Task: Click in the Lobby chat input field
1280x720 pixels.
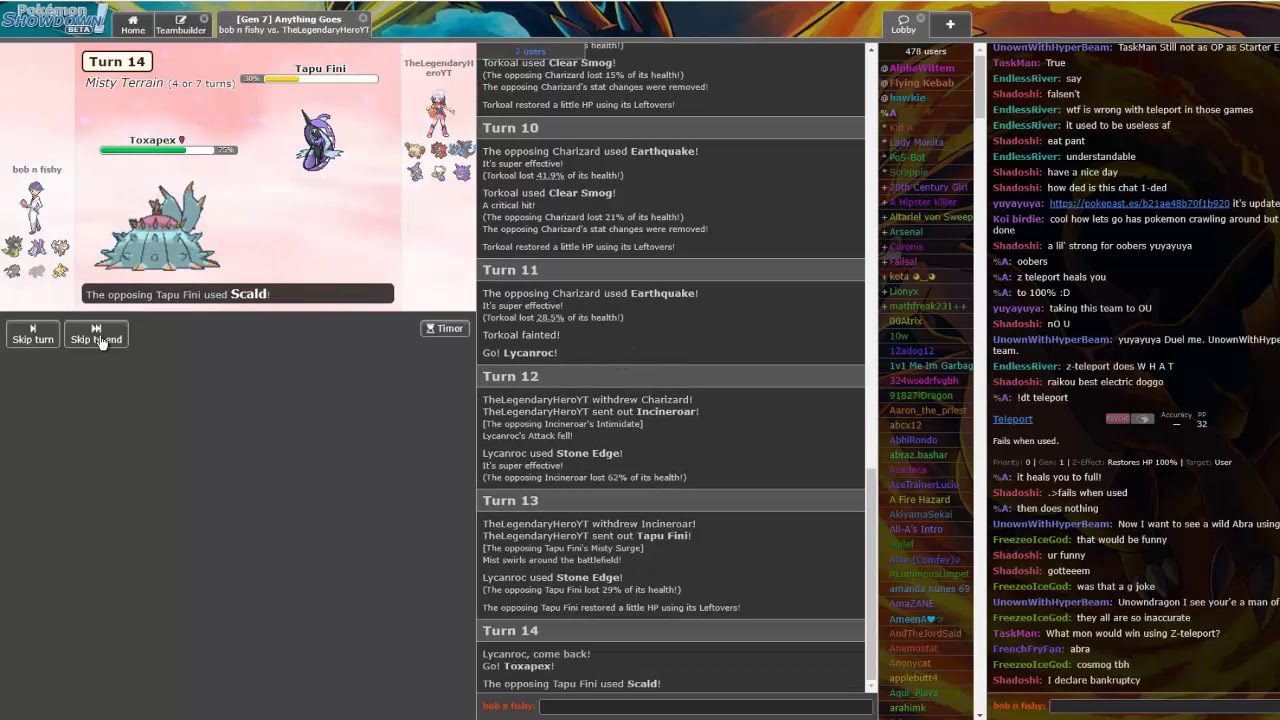Action: pos(1164,707)
